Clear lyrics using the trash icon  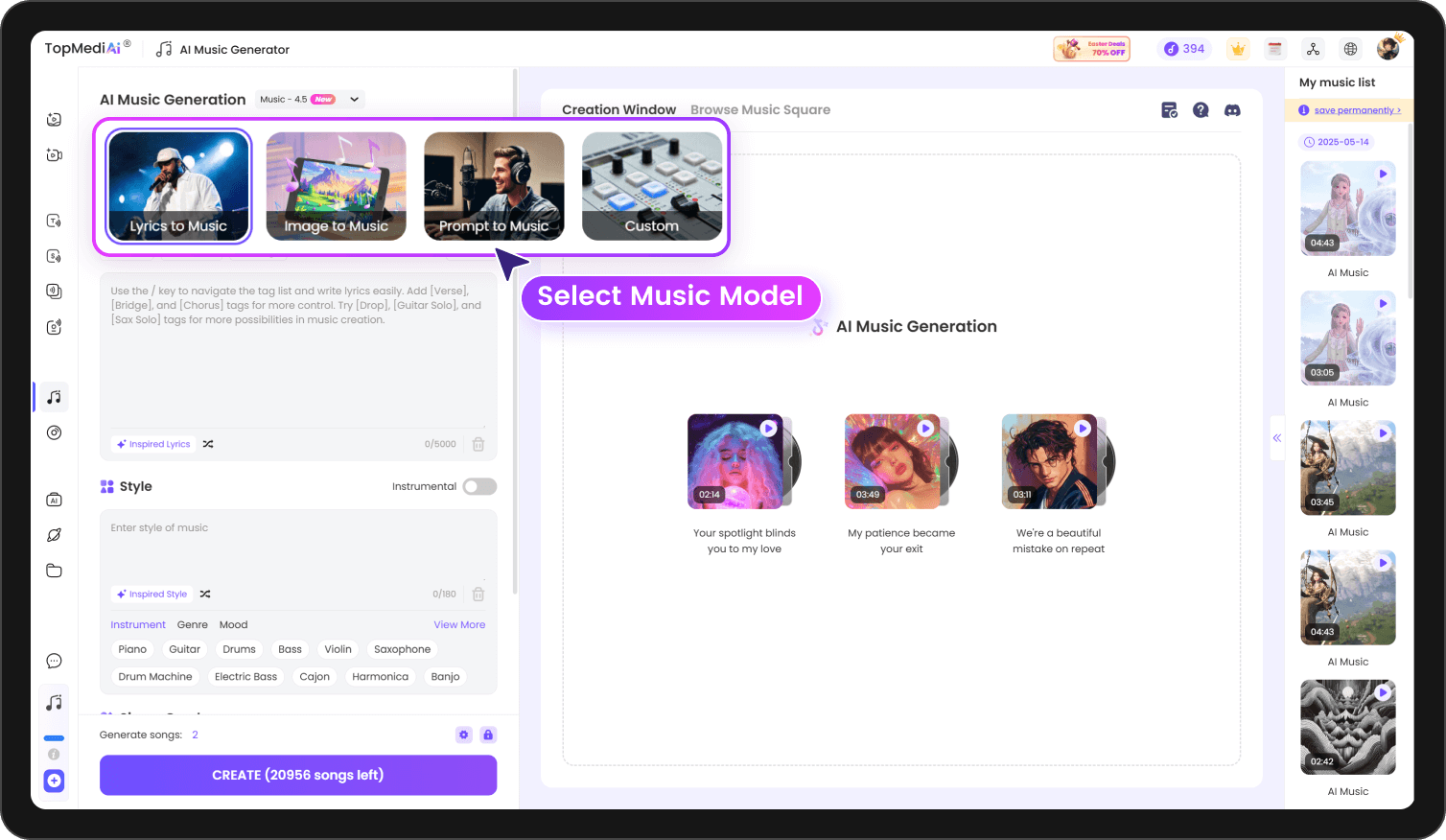coord(478,444)
